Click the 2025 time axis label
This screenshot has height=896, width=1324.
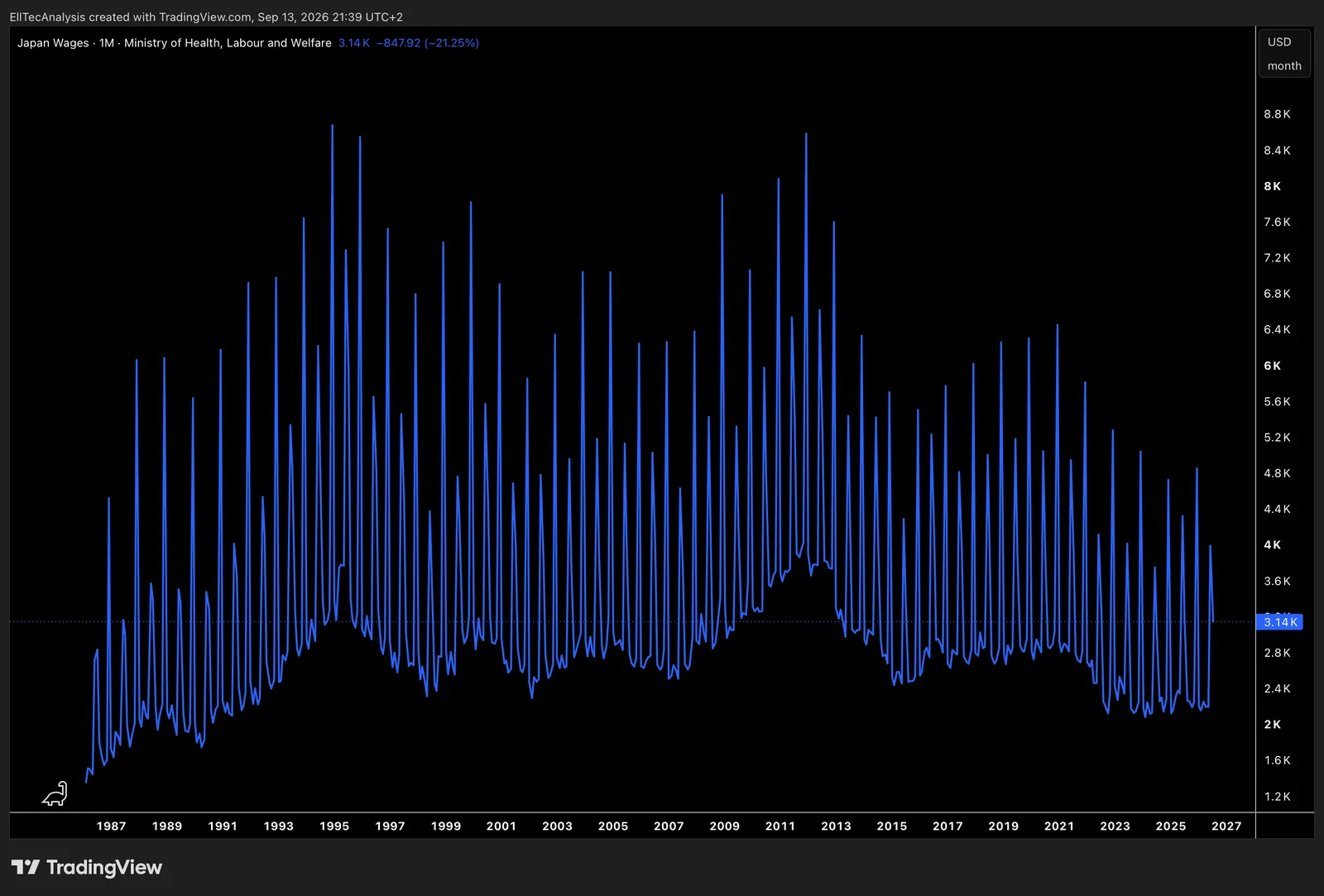[1171, 827]
